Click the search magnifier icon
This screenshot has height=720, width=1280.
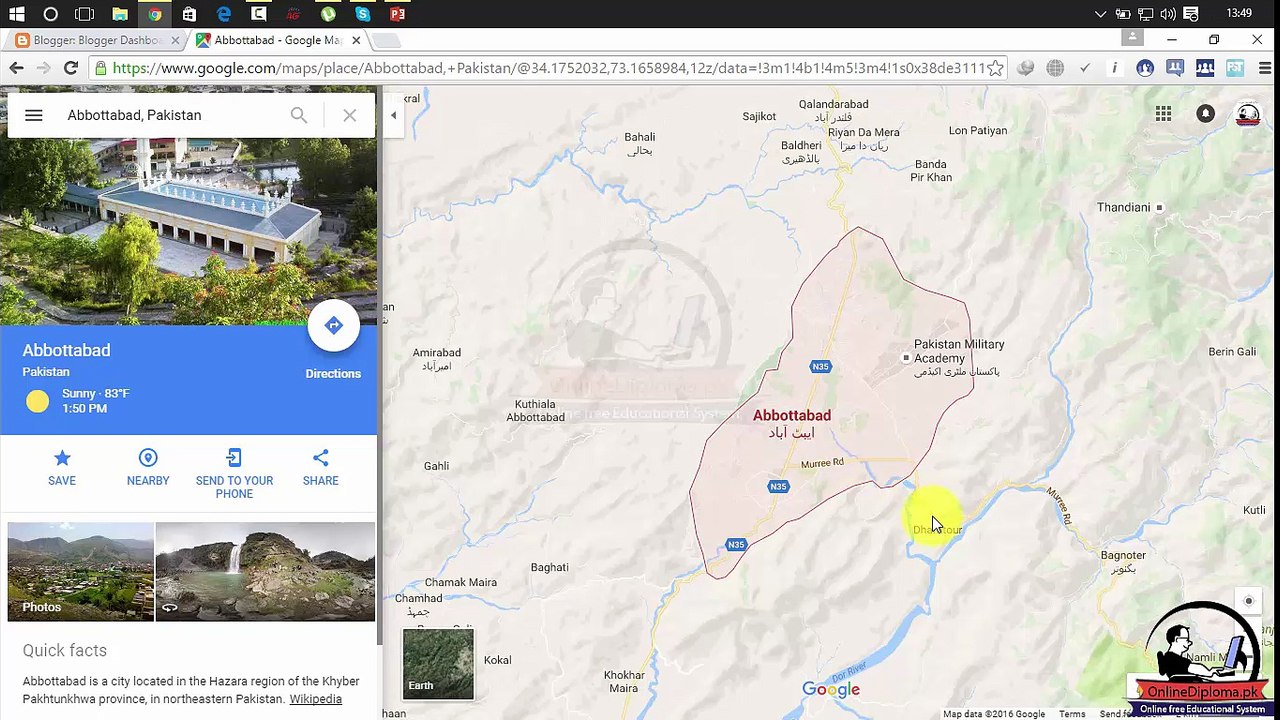point(299,115)
